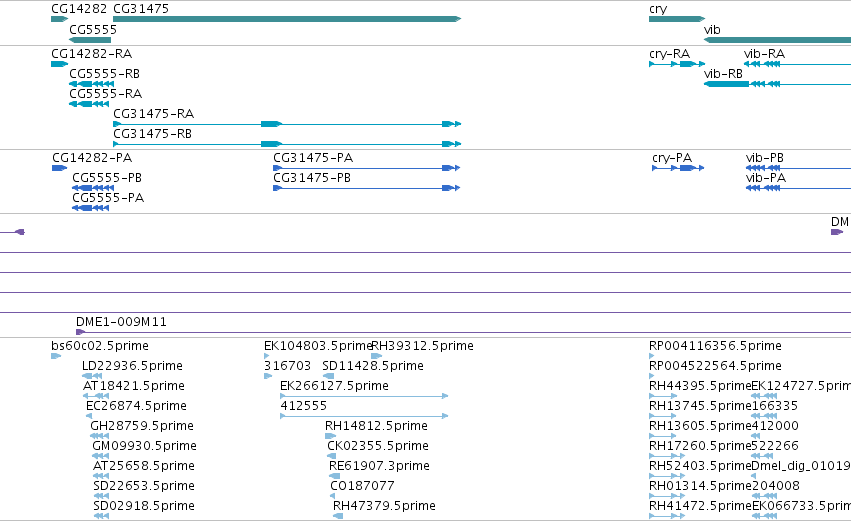Click the cry-RA transcript glyph
Image resolution: width=851 pixels, height=521 pixels.
[x=677, y=64]
